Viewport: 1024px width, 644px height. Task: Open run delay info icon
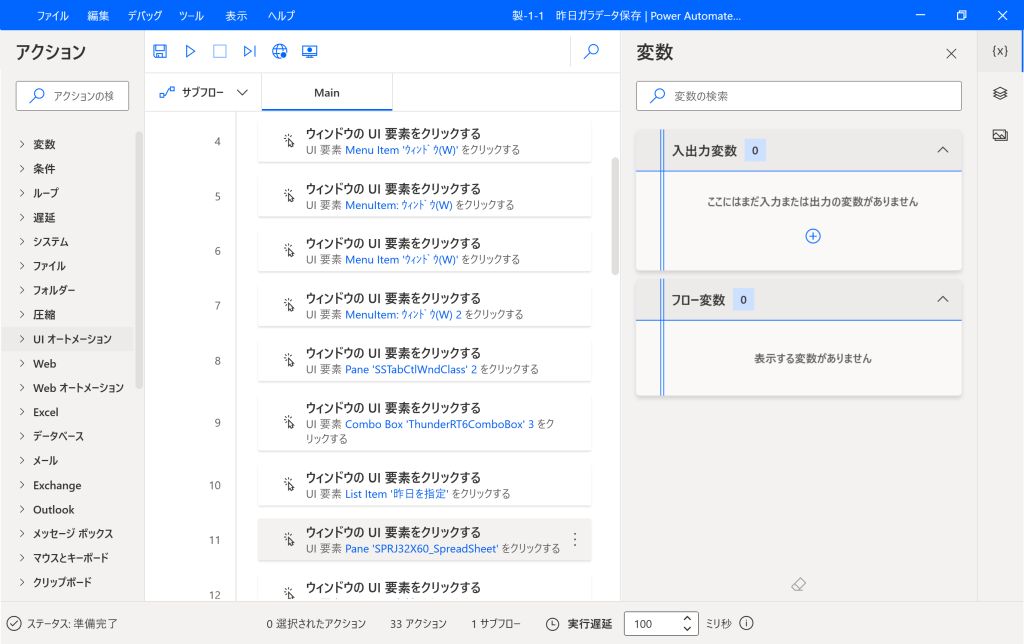coord(746,623)
